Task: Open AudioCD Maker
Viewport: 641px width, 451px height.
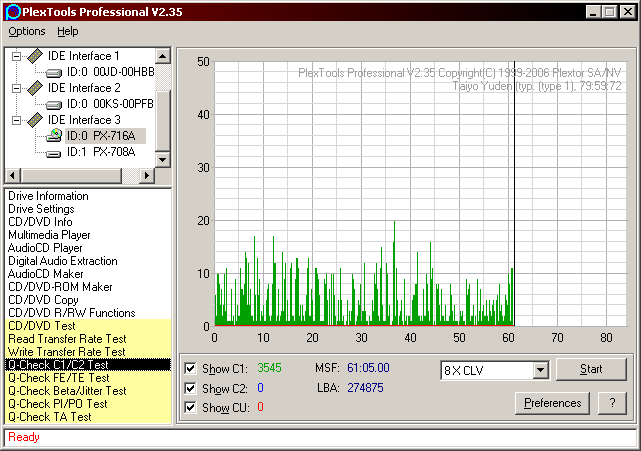Action: click(x=45, y=274)
